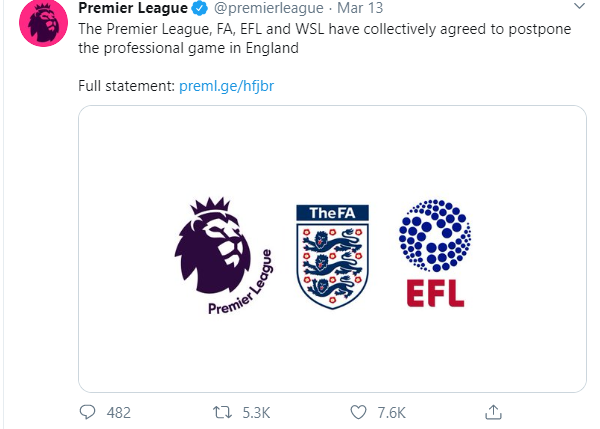Click the 7.6K likes count

(x=391, y=413)
